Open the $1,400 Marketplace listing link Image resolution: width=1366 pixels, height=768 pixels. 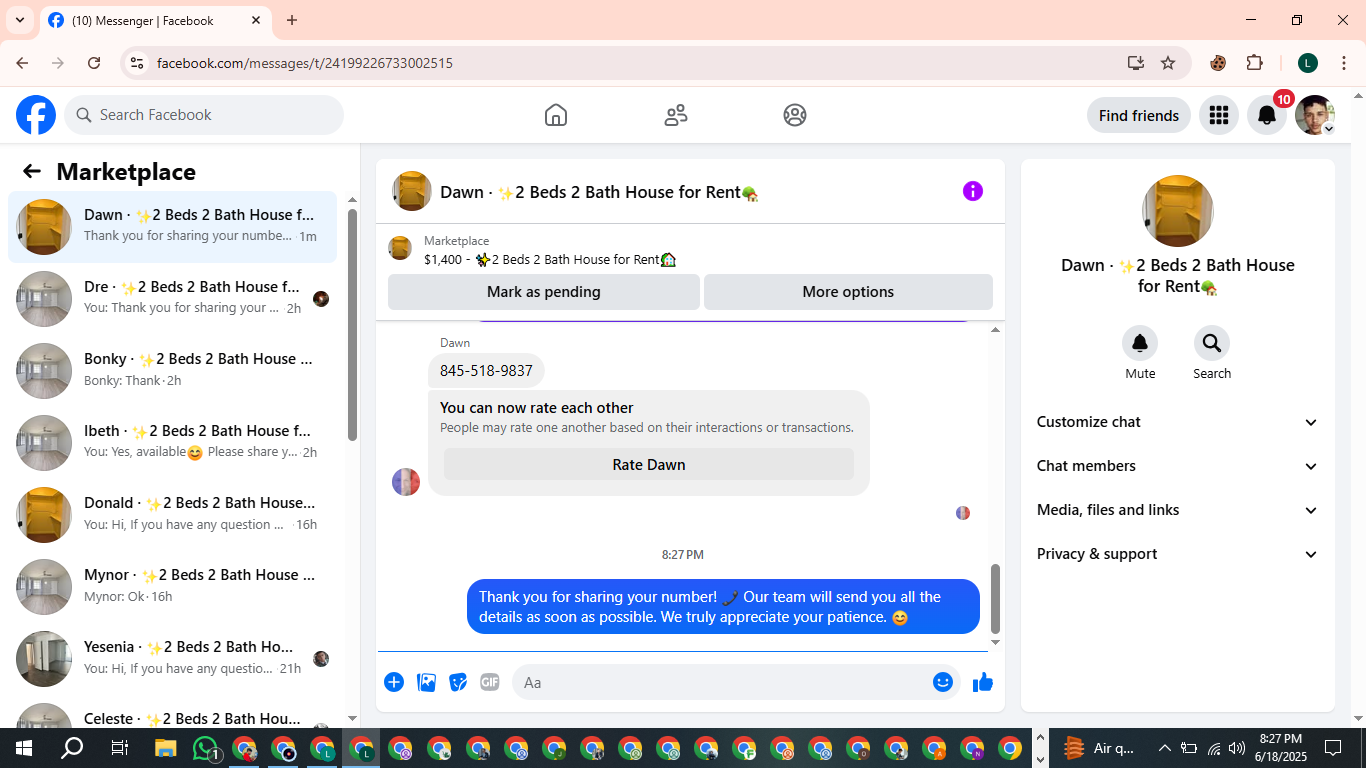(x=550, y=259)
